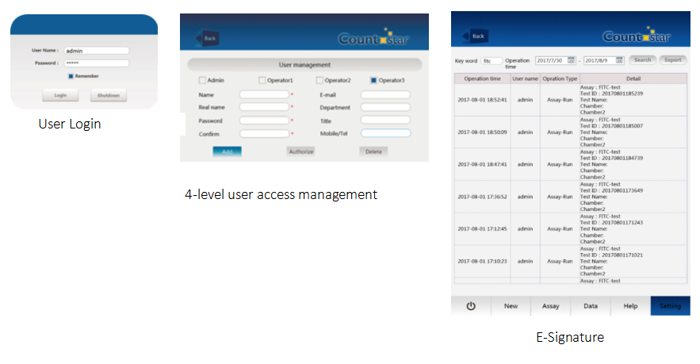
Task: Open the start date calendar picker
Action: tap(571, 60)
